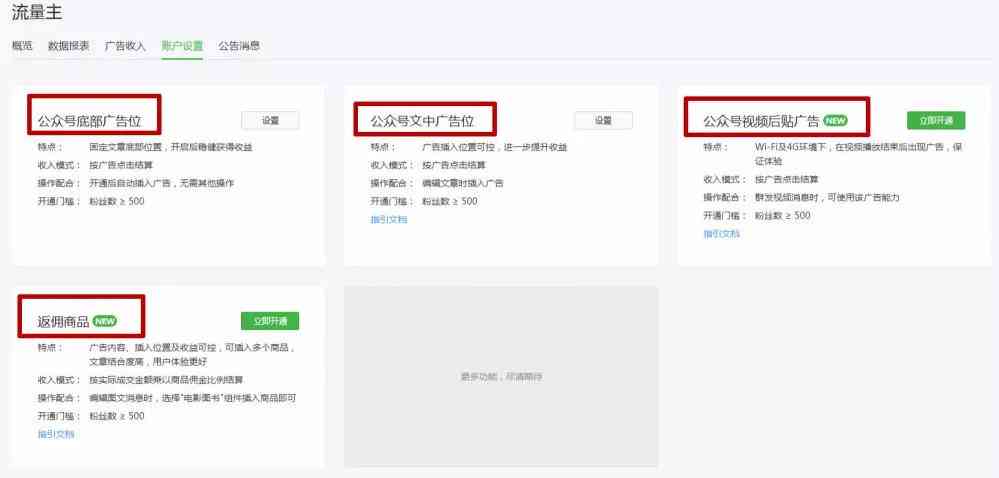
Task: Click 按广告点击结算 in 公众号文中广告位 card
Action: click(x=454, y=165)
